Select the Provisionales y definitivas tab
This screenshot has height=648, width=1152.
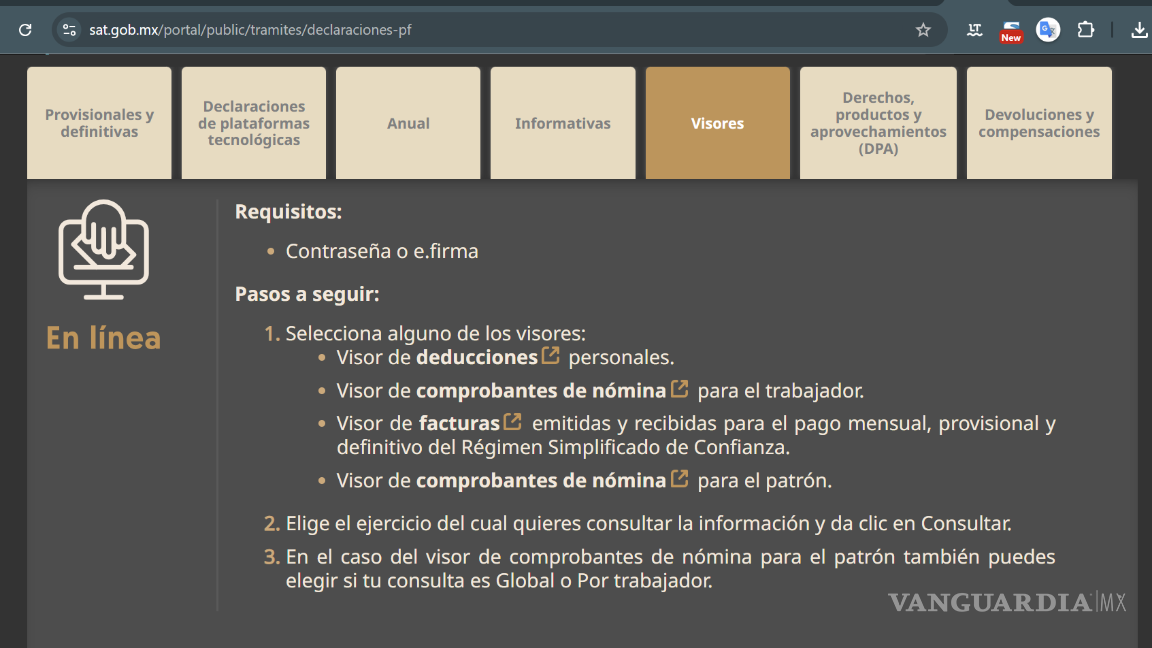click(99, 122)
